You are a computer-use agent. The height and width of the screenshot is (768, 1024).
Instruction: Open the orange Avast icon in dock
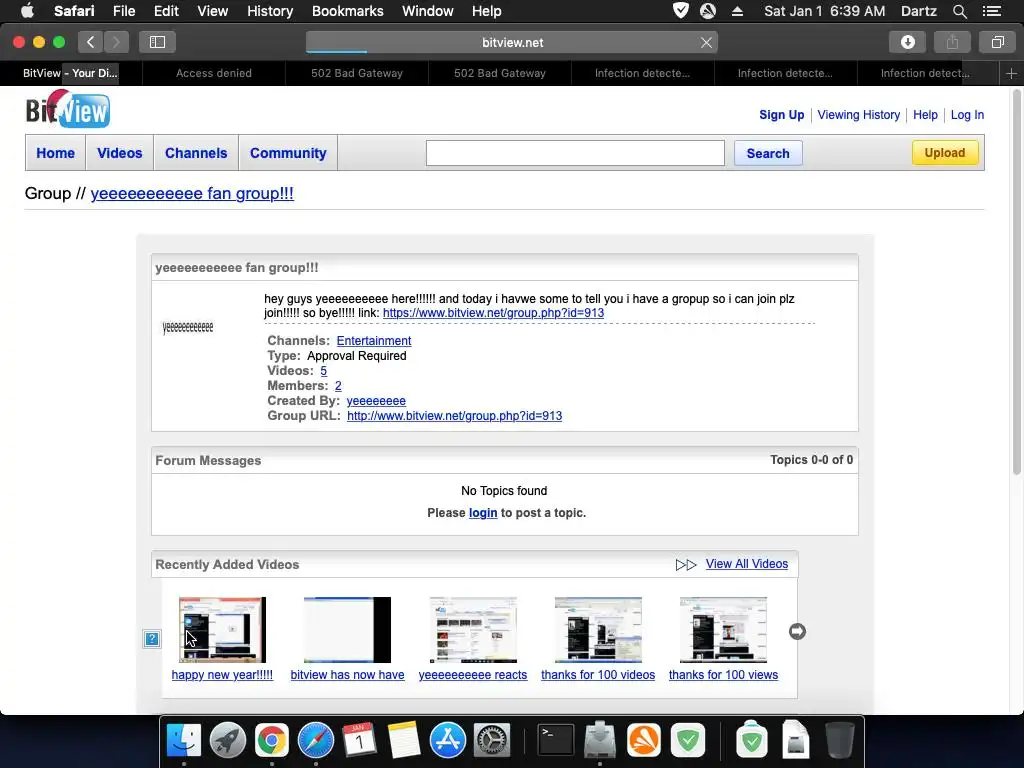[643, 740]
